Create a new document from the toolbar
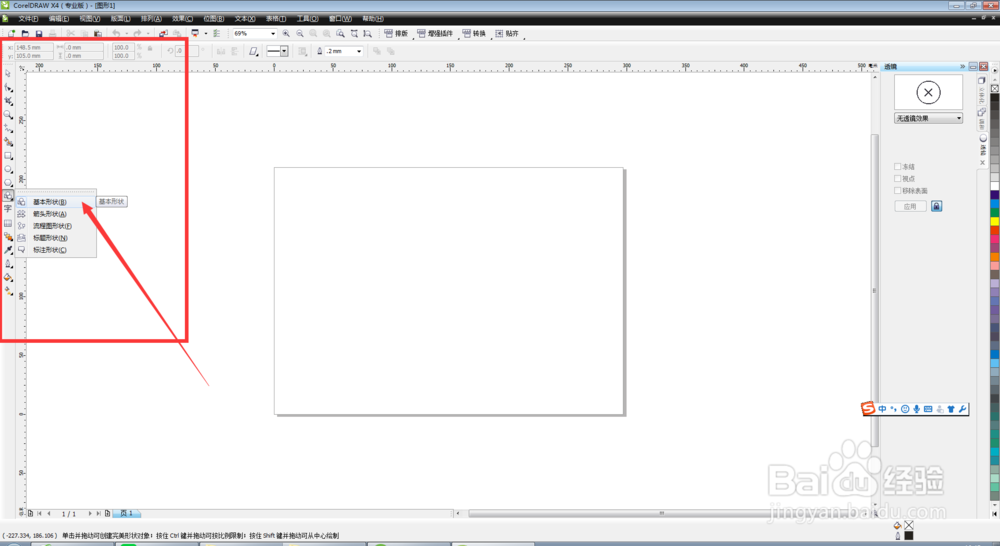 pos(11,33)
